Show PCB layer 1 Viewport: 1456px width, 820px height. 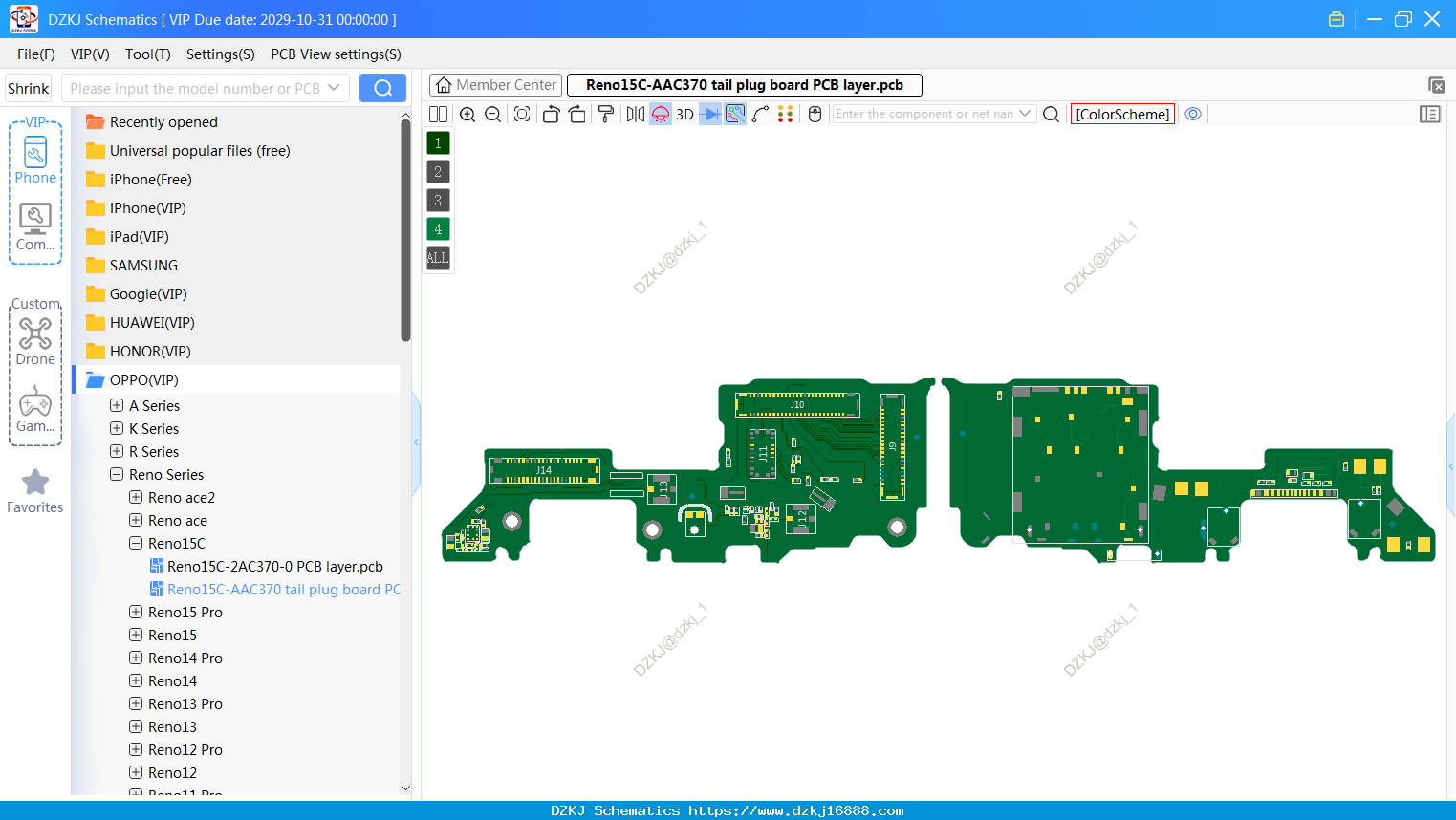point(438,143)
